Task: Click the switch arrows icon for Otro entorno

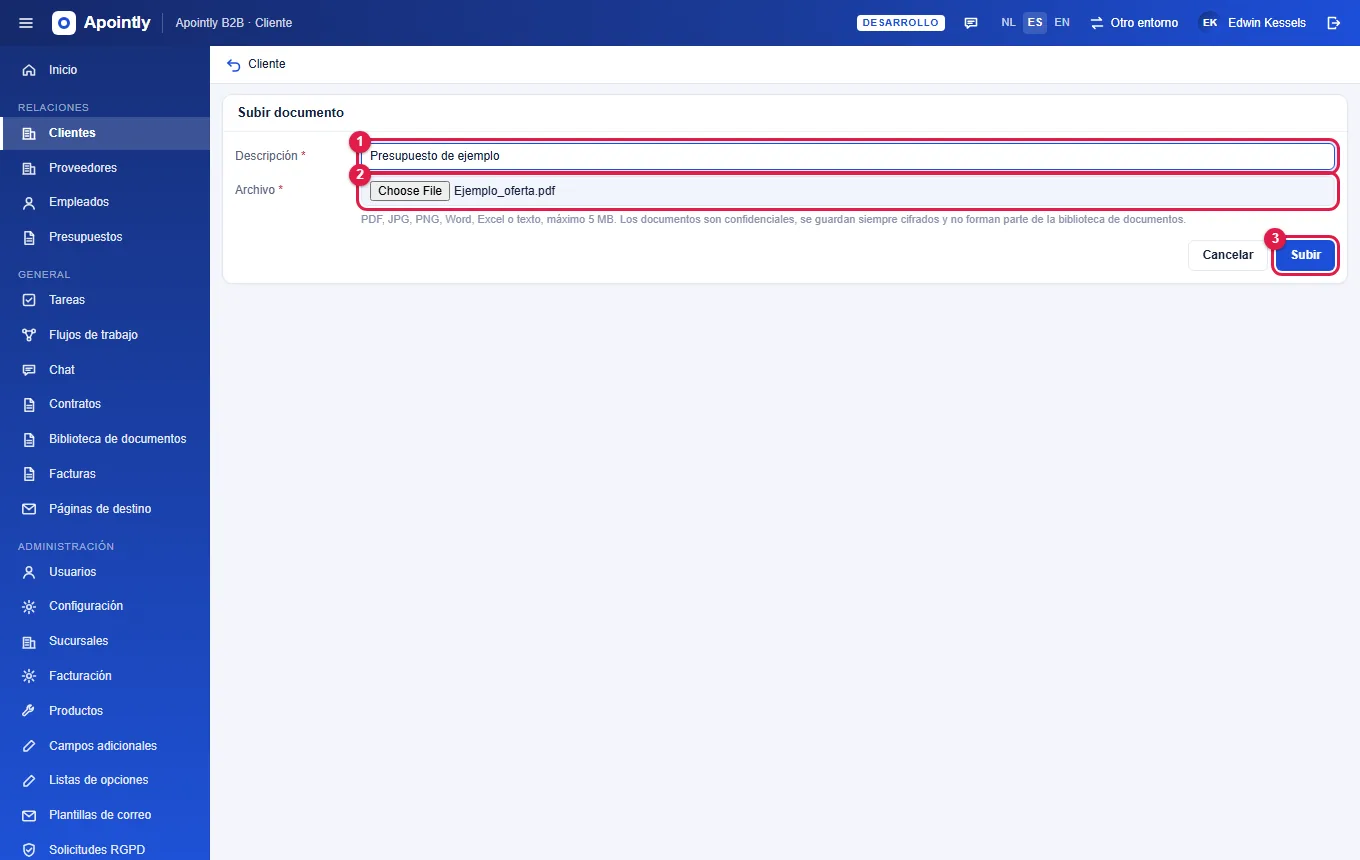Action: click(x=1096, y=23)
